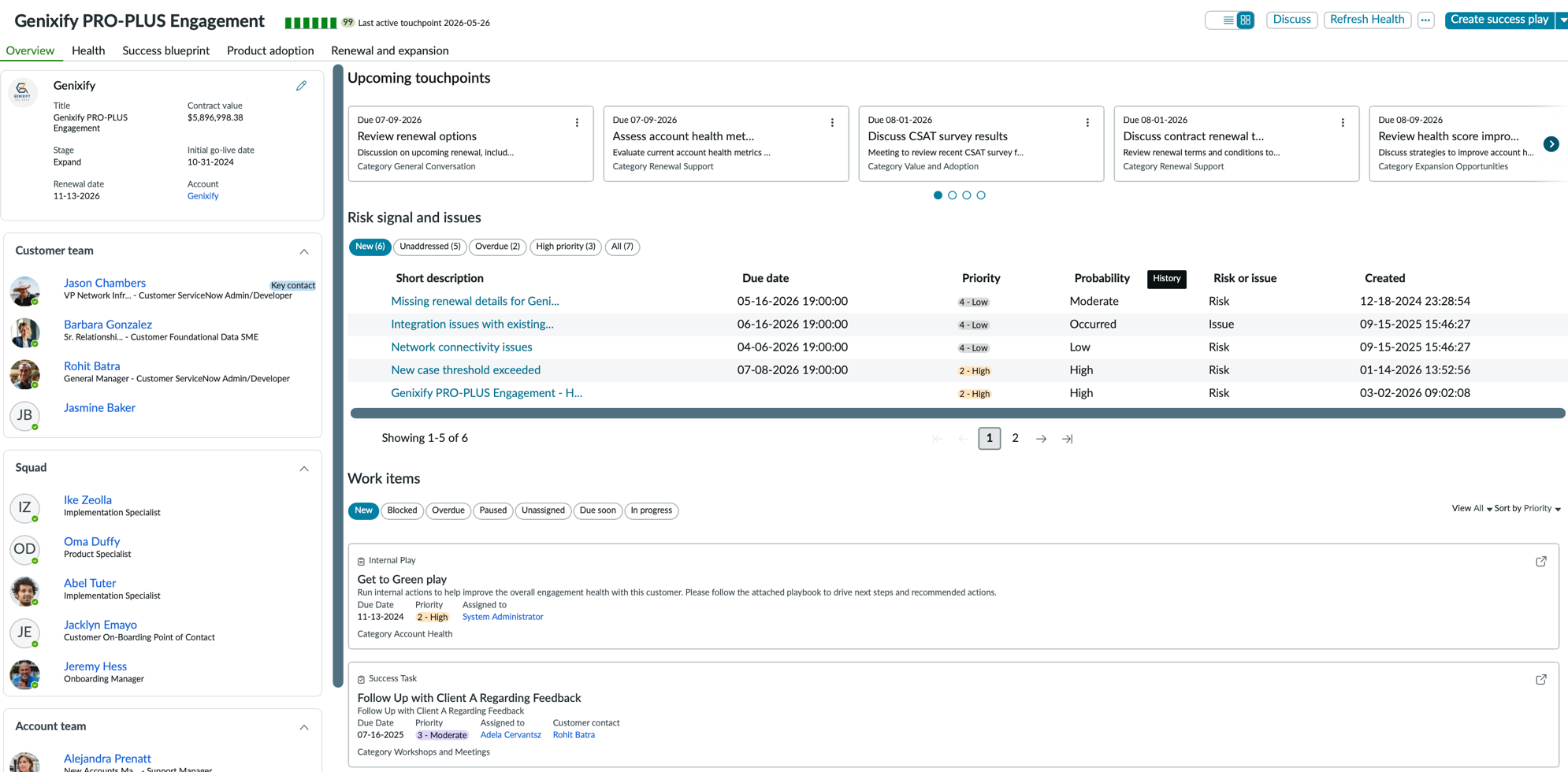Go to next page of risk signals
This screenshot has width=1568, height=772.
coord(1041,439)
